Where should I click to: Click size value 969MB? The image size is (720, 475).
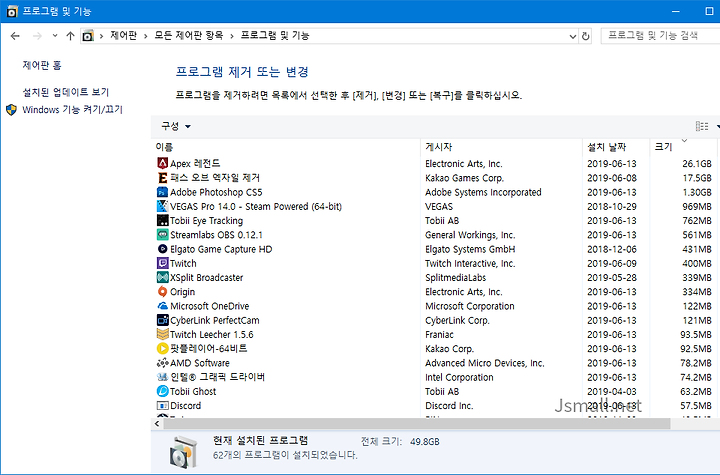[x=697, y=206]
